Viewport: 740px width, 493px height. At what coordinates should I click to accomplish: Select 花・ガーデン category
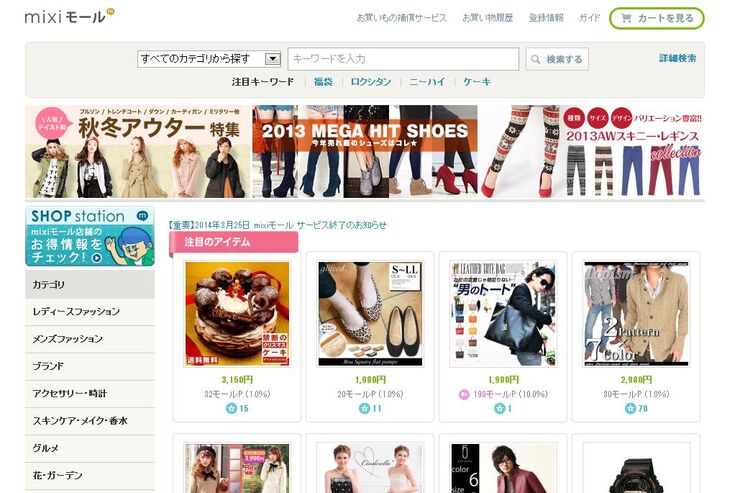(x=90, y=476)
